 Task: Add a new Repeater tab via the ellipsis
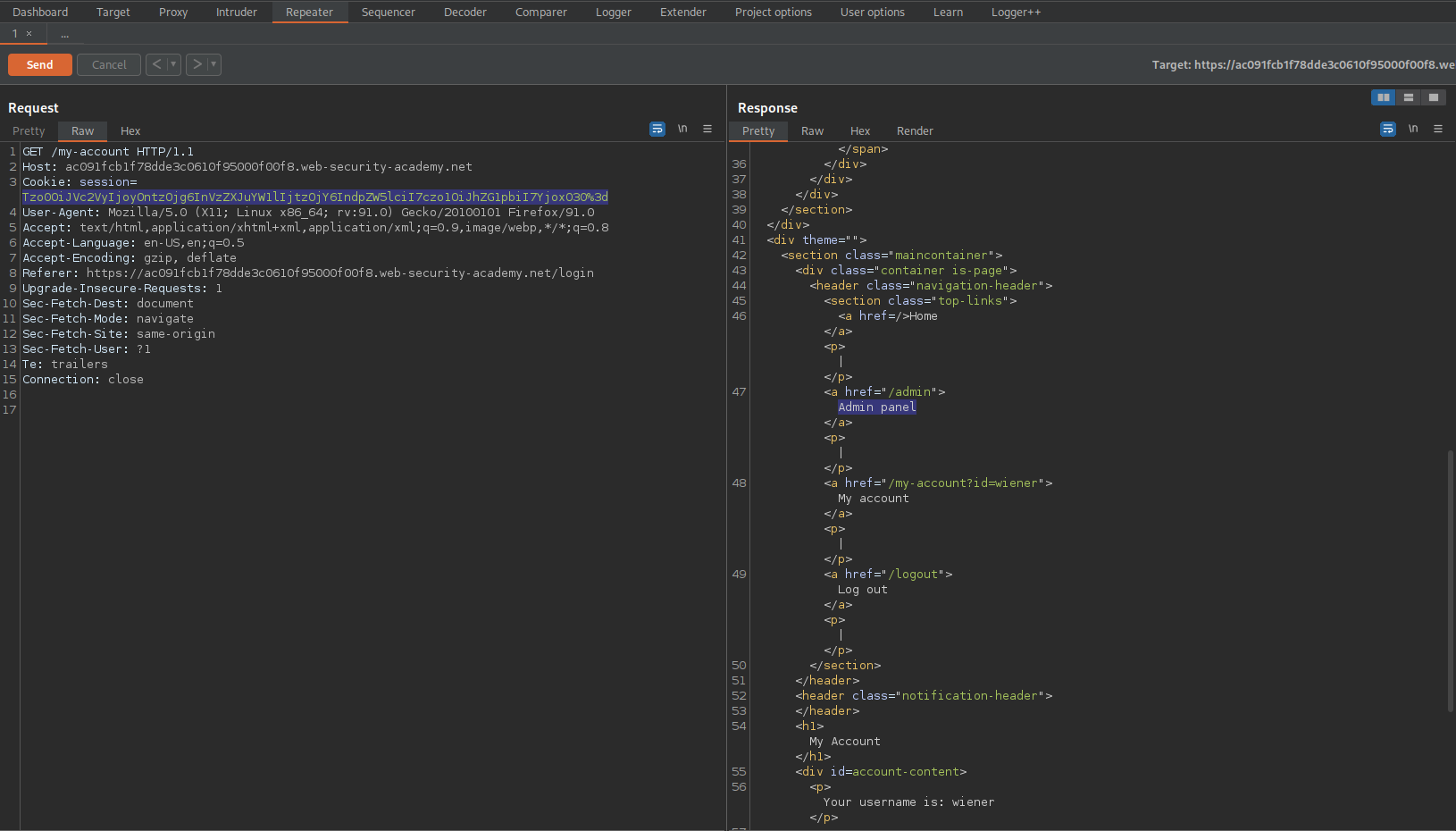[x=64, y=34]
